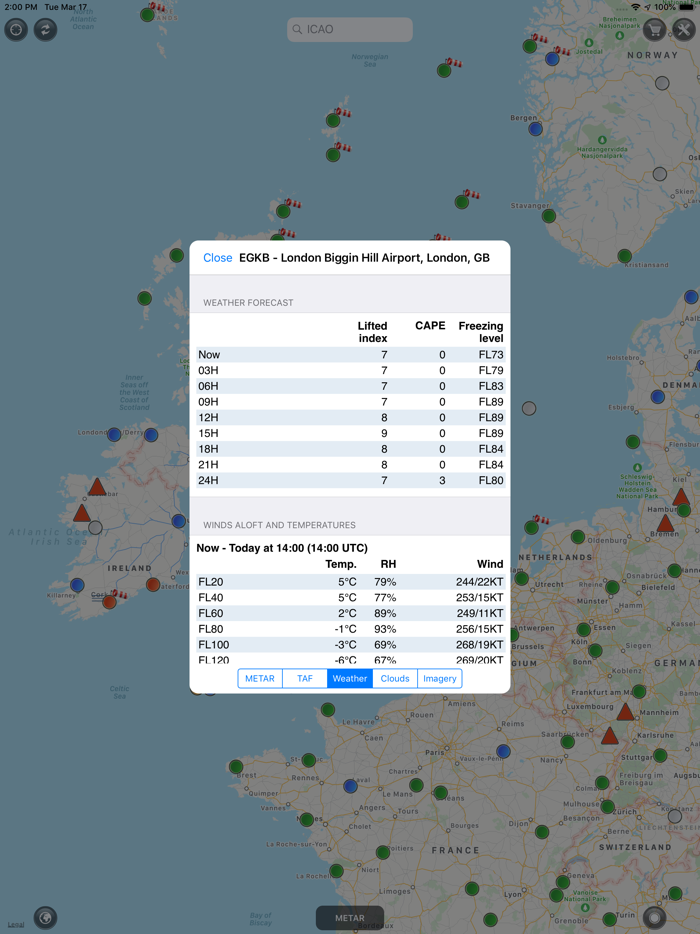Select the blue station marker at Bergen

pos(536,129)
